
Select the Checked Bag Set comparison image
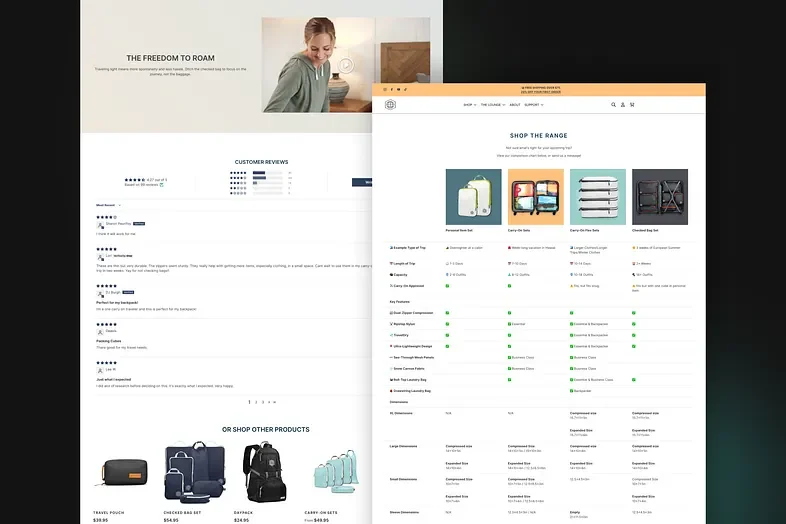(659, 196)
